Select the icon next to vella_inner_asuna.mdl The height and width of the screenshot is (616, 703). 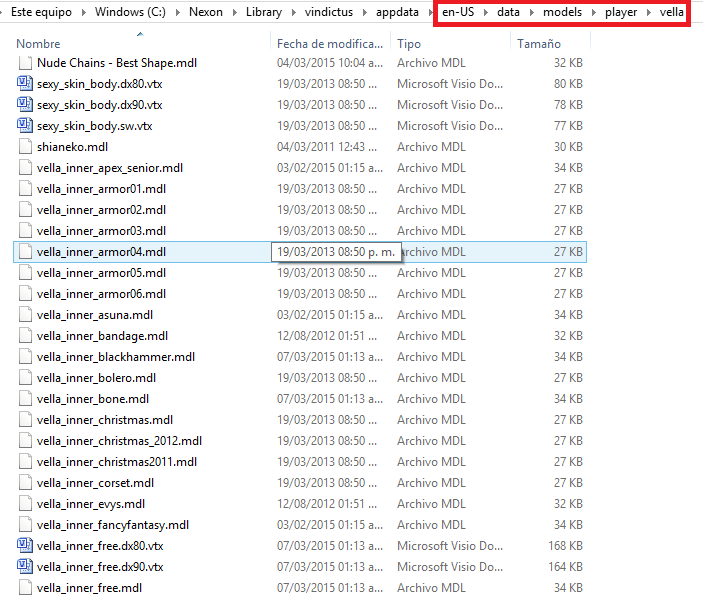(x=25, y=315)
